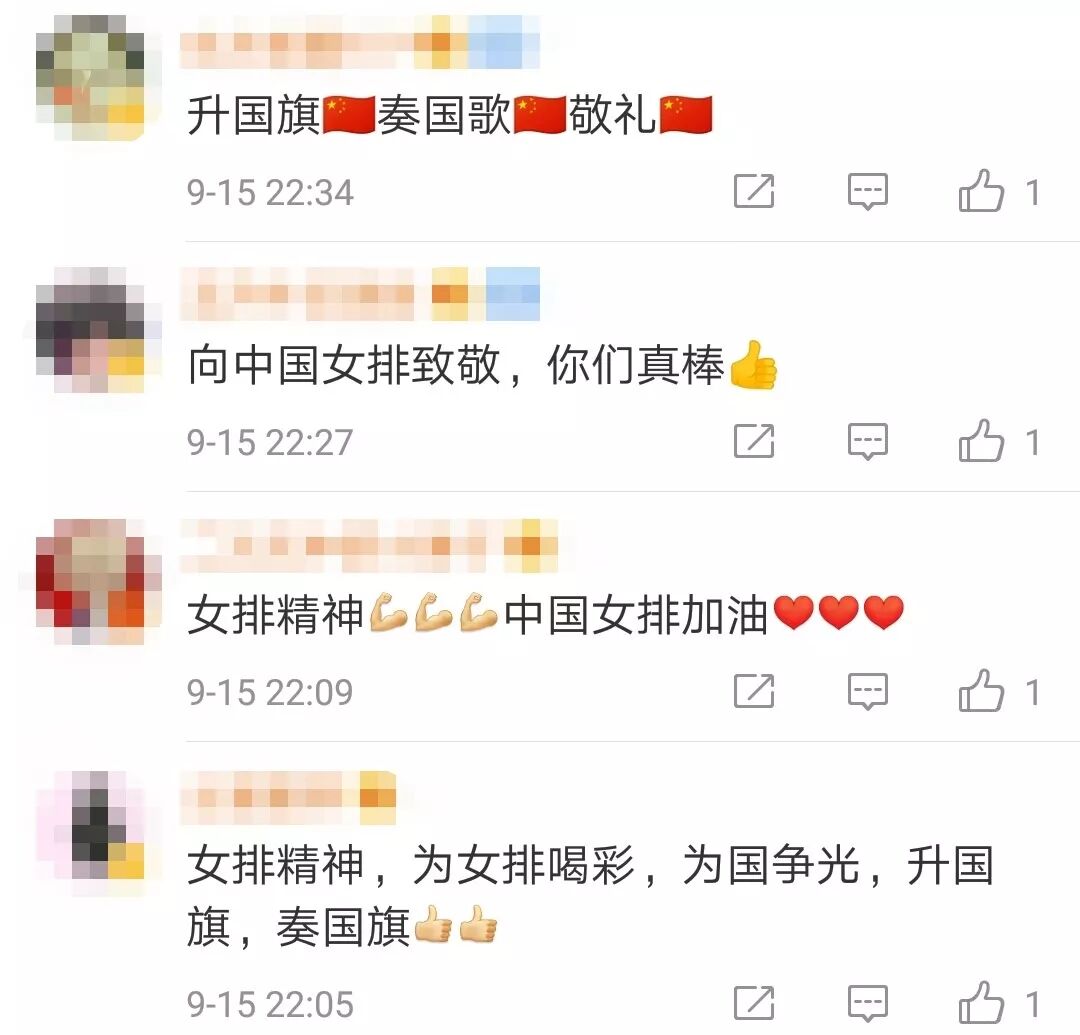Open username above 向中国女排致敬 comment
Screen dimensions: 1080x1035
(360, 294)
